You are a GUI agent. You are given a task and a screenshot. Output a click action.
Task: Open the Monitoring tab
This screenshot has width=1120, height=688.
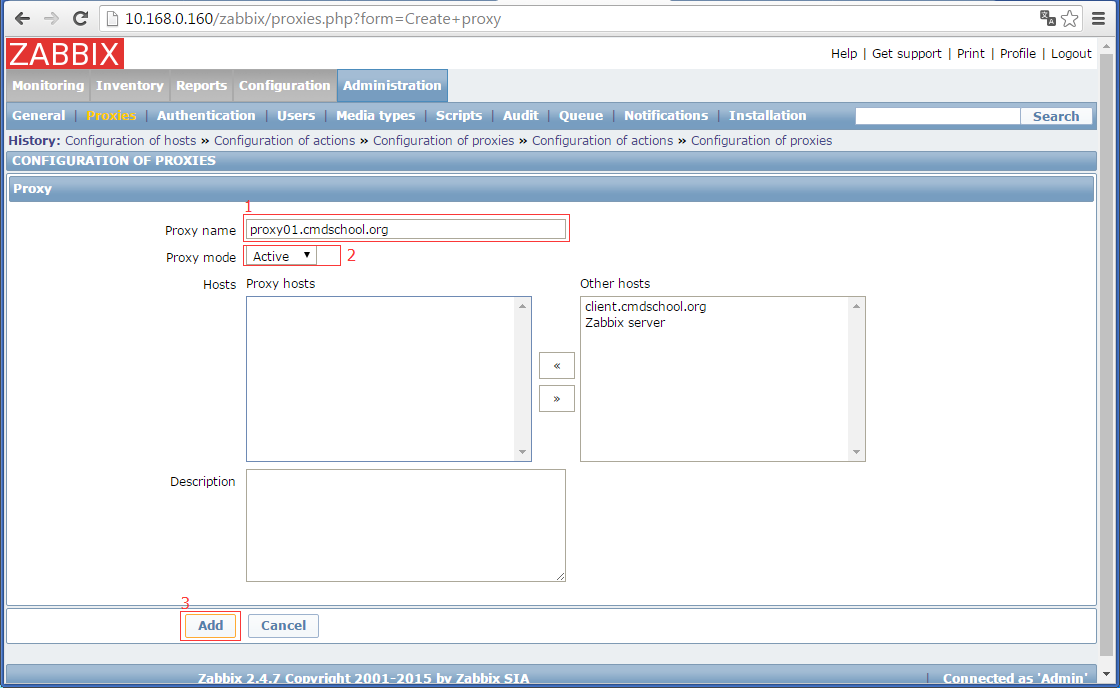click(48, 86)
